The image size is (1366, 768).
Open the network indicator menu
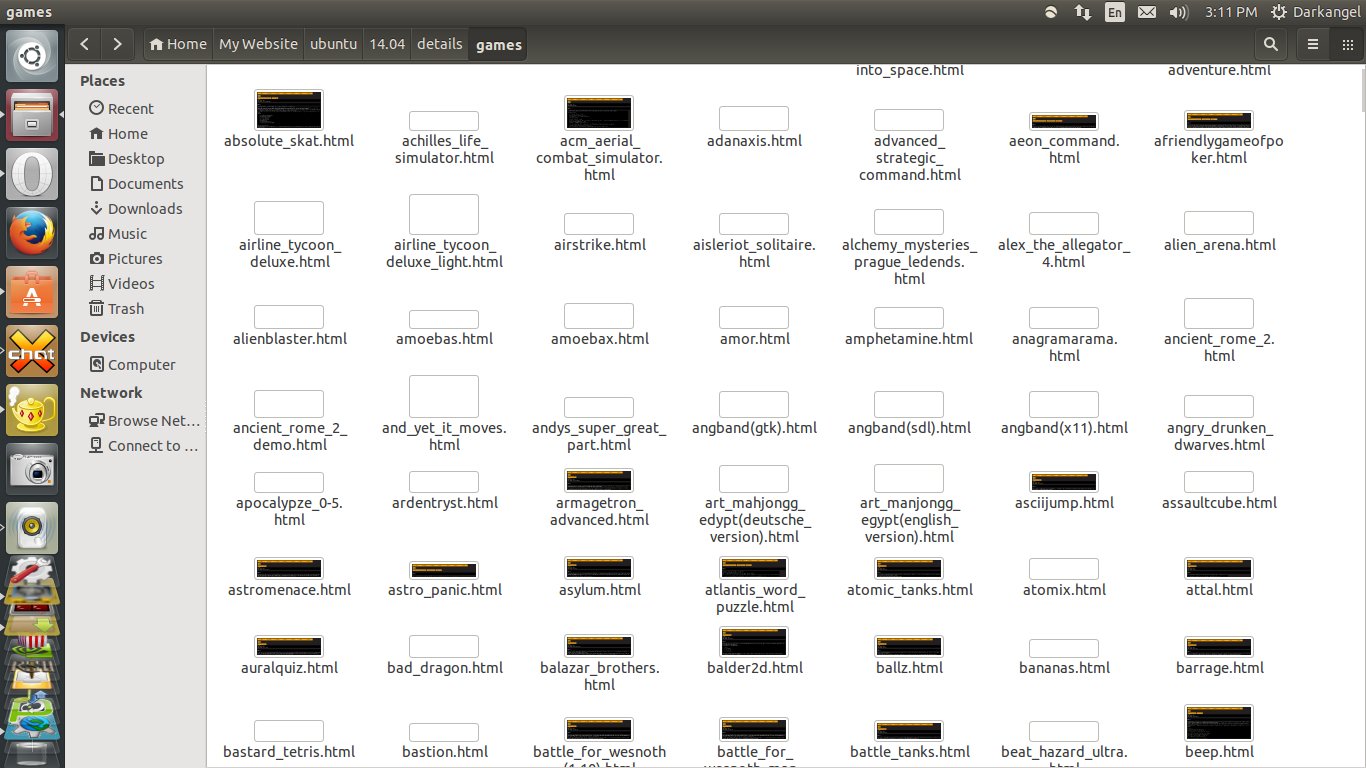point(1083,12)
